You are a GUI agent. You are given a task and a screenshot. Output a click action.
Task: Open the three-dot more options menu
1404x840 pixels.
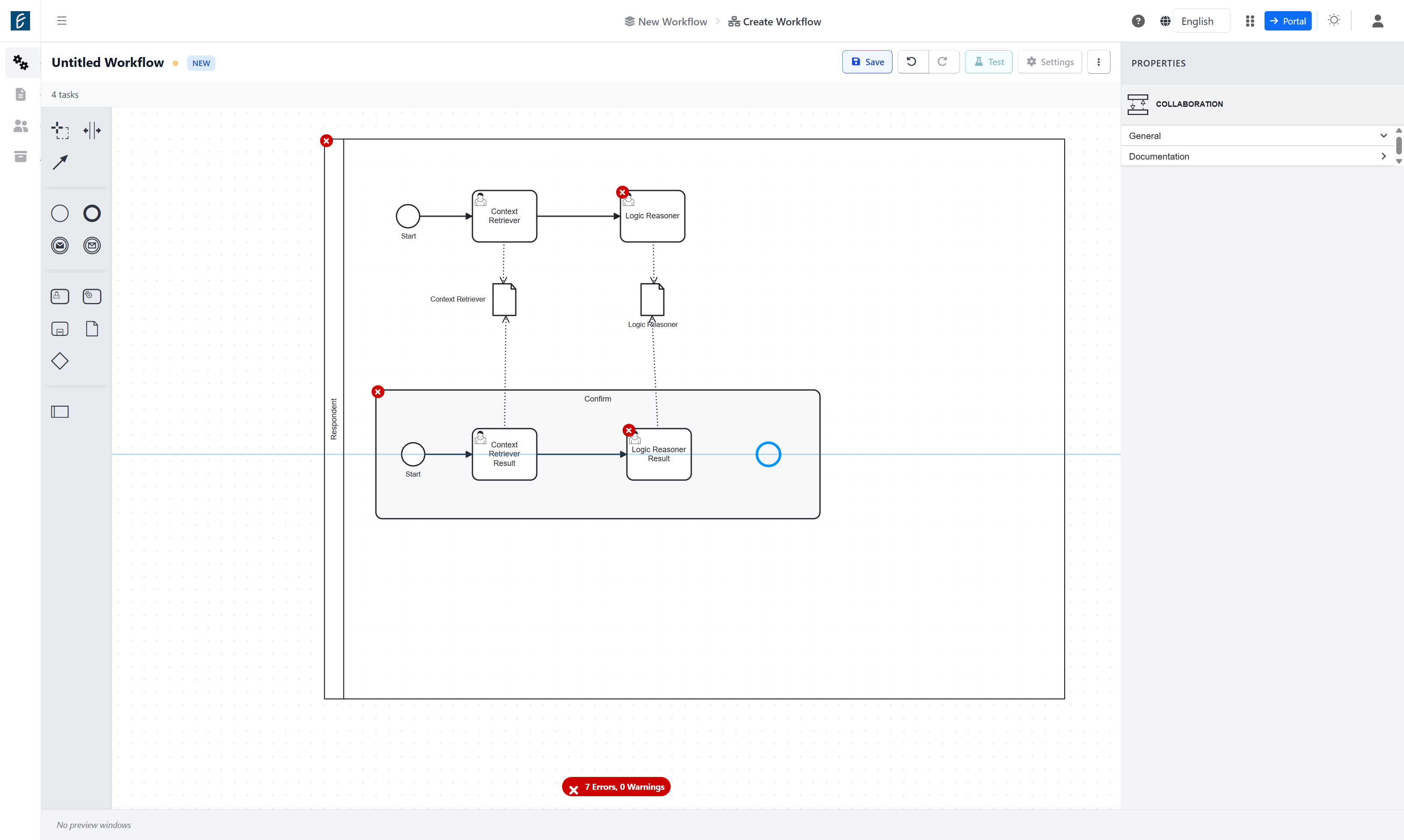[x=1098, y=62]
